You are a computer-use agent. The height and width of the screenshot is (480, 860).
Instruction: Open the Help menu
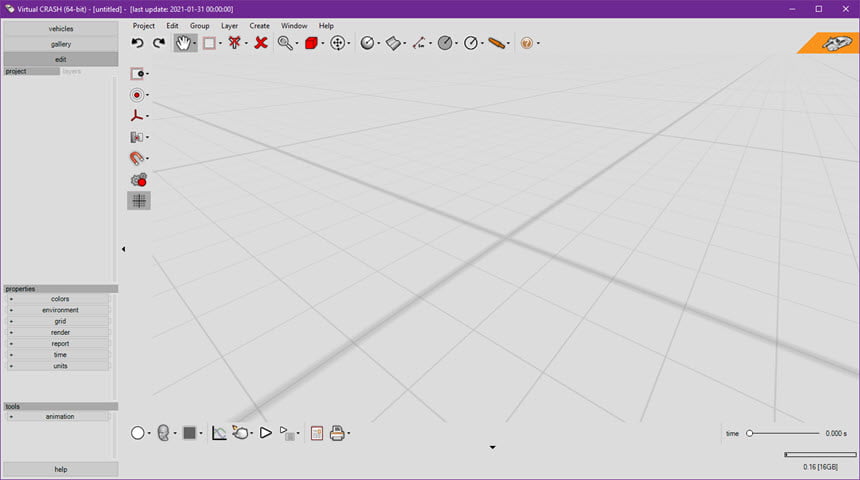pyautogui.click(x=326, y=26)
